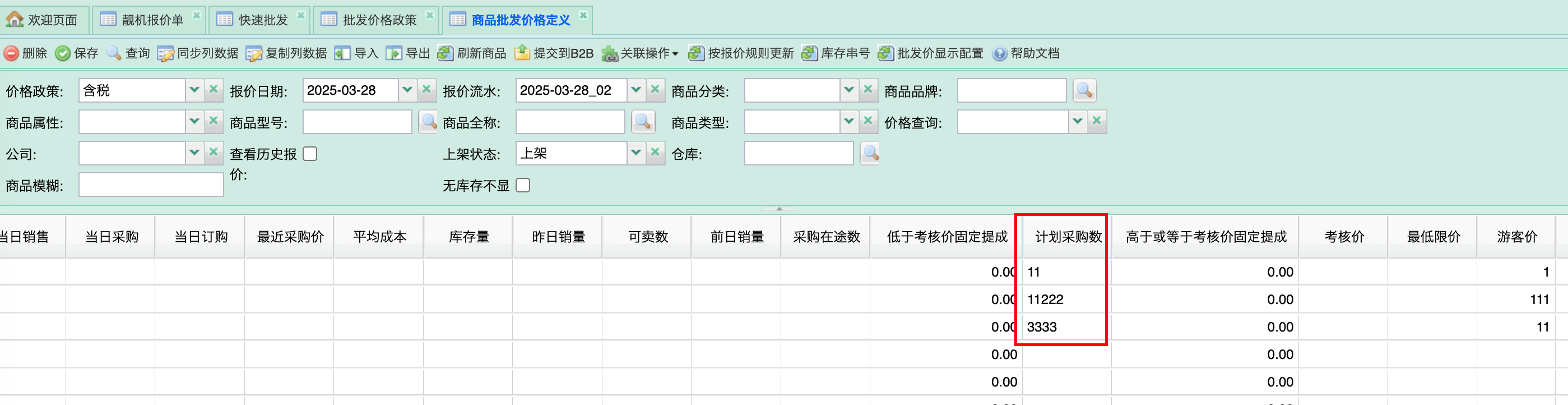1568x405 pixels.
Task: Enable the 查看历史报价 checkbox
Action: (x=310, y=154)
